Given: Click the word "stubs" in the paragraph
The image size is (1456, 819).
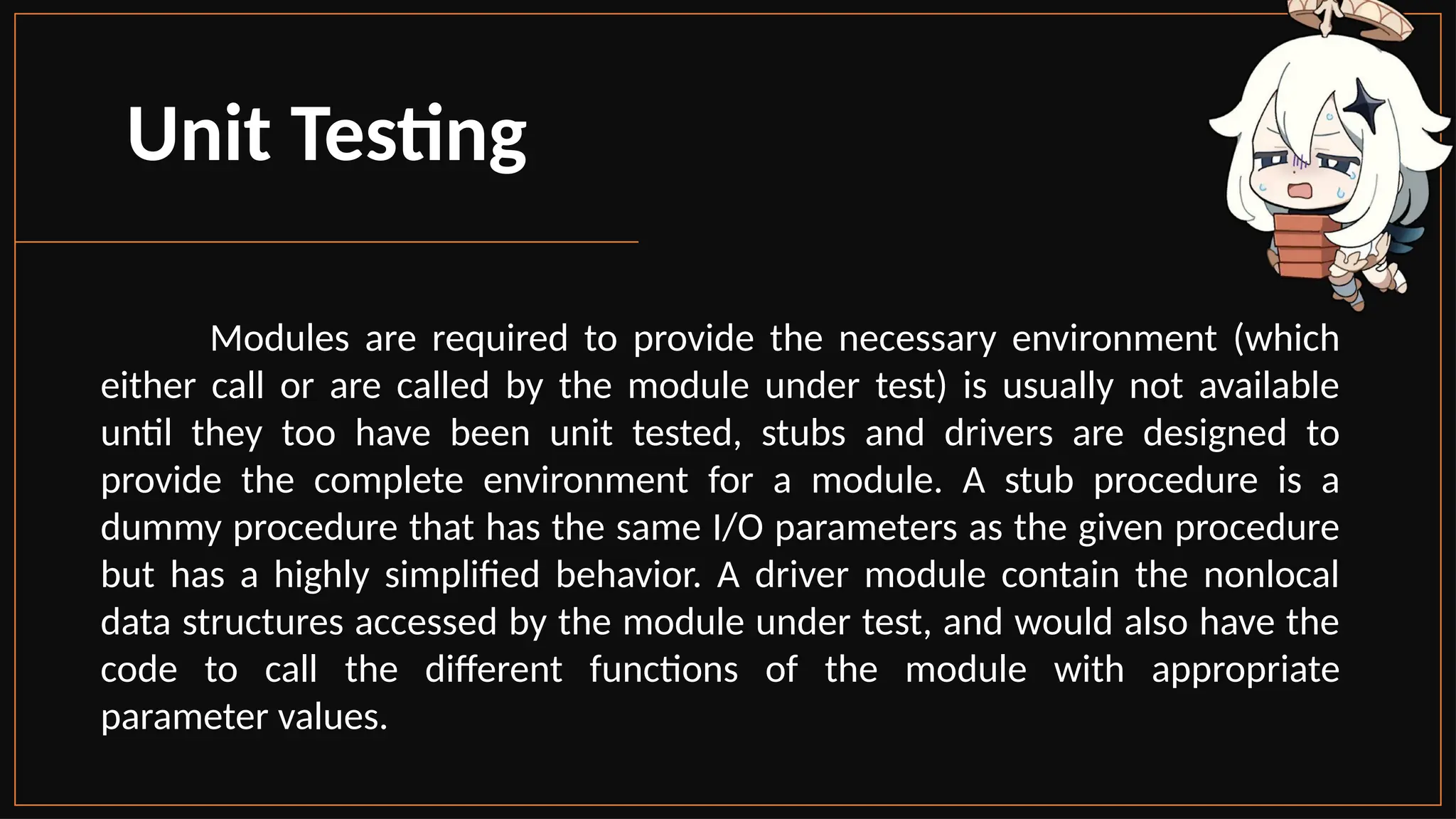Looking at the screenshot, I should click(803, 434).
